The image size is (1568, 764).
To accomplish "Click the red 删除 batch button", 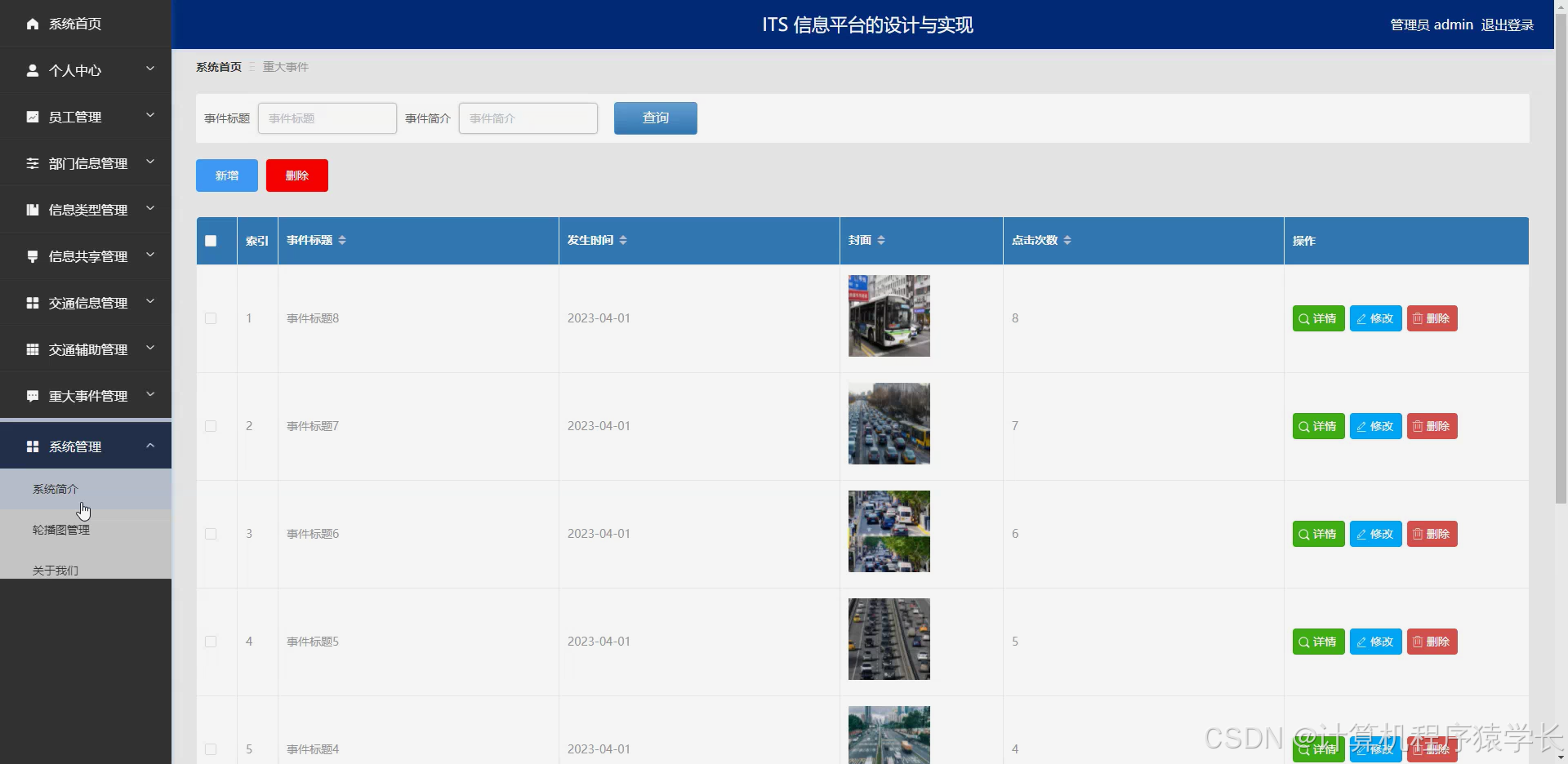I will (297, 175).
